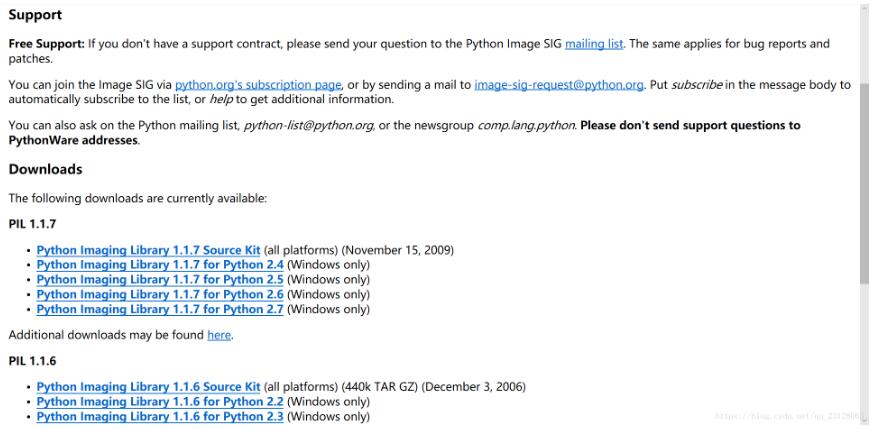The height and width of the screenshot is (430, 870).
Task: Download Python Imaging Library 1.1.6 Source Kit
Action: pos(148,387)
